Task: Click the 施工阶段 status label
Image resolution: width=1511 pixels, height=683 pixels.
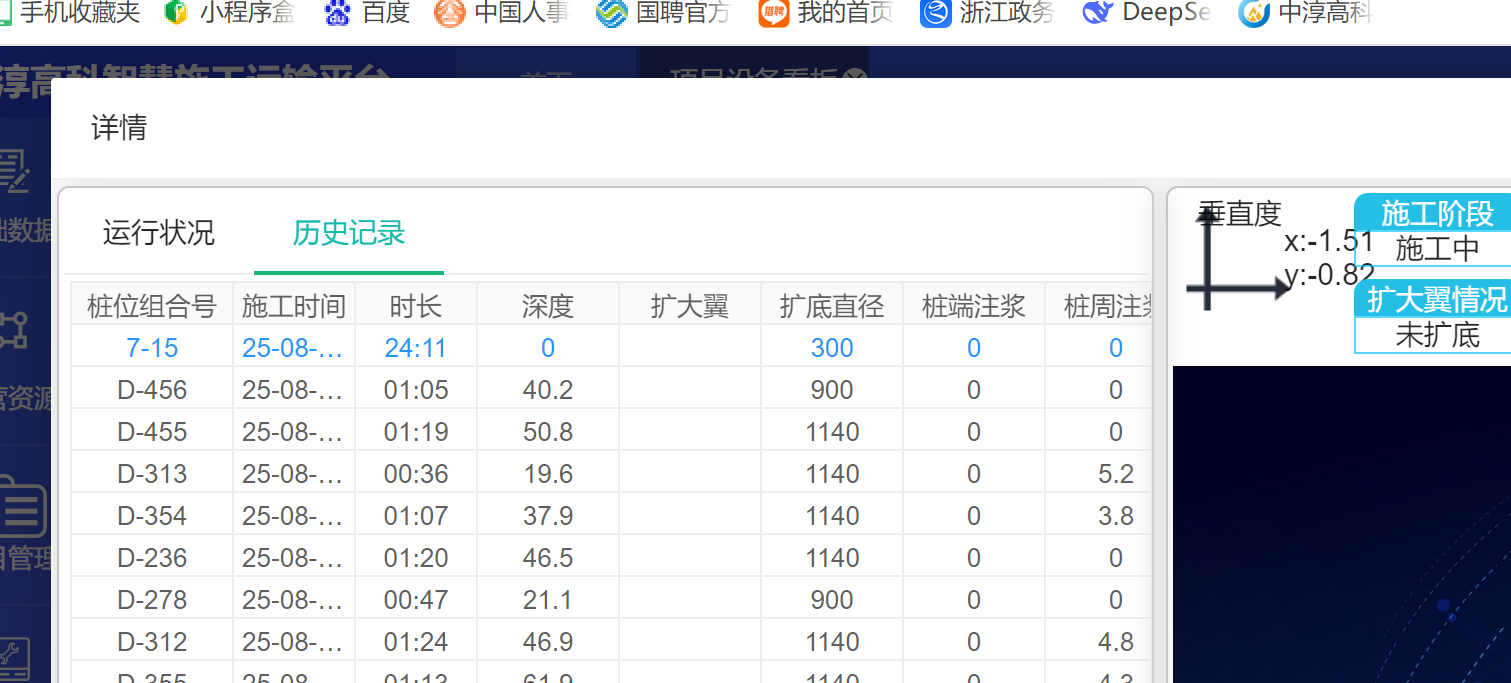Action: click(x=1436, y=214)
